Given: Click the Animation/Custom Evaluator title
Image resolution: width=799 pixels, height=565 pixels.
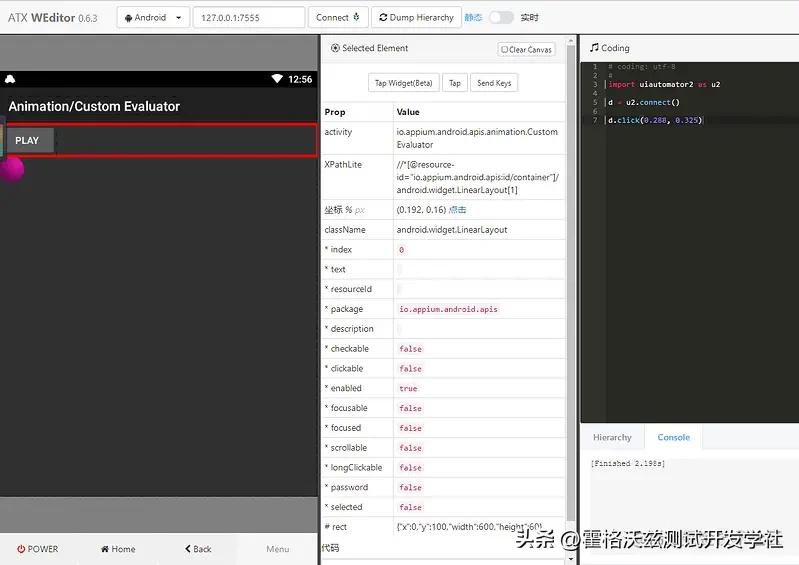Looking at the screenshot, I should (94, 106).
